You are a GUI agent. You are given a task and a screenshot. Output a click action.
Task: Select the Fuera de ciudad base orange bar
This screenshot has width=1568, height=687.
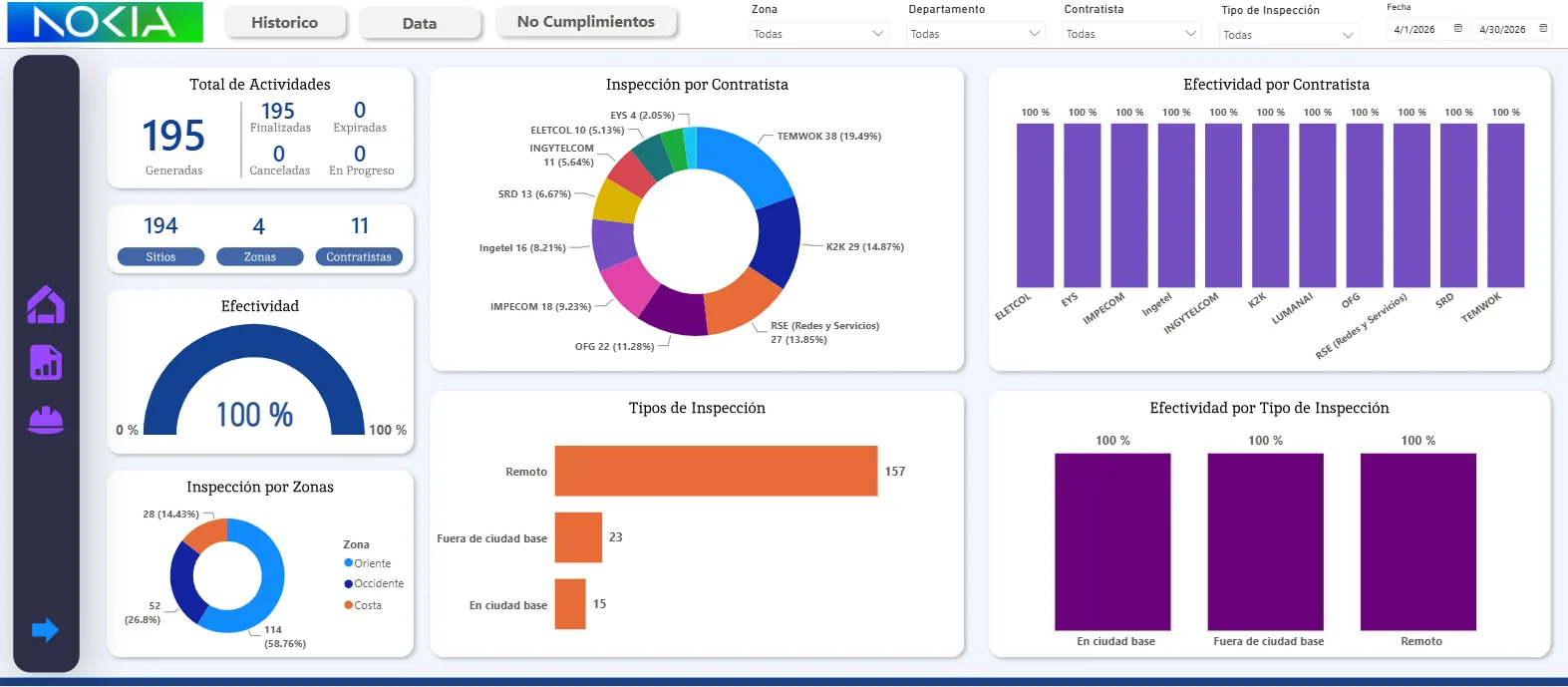pos(578,537)
